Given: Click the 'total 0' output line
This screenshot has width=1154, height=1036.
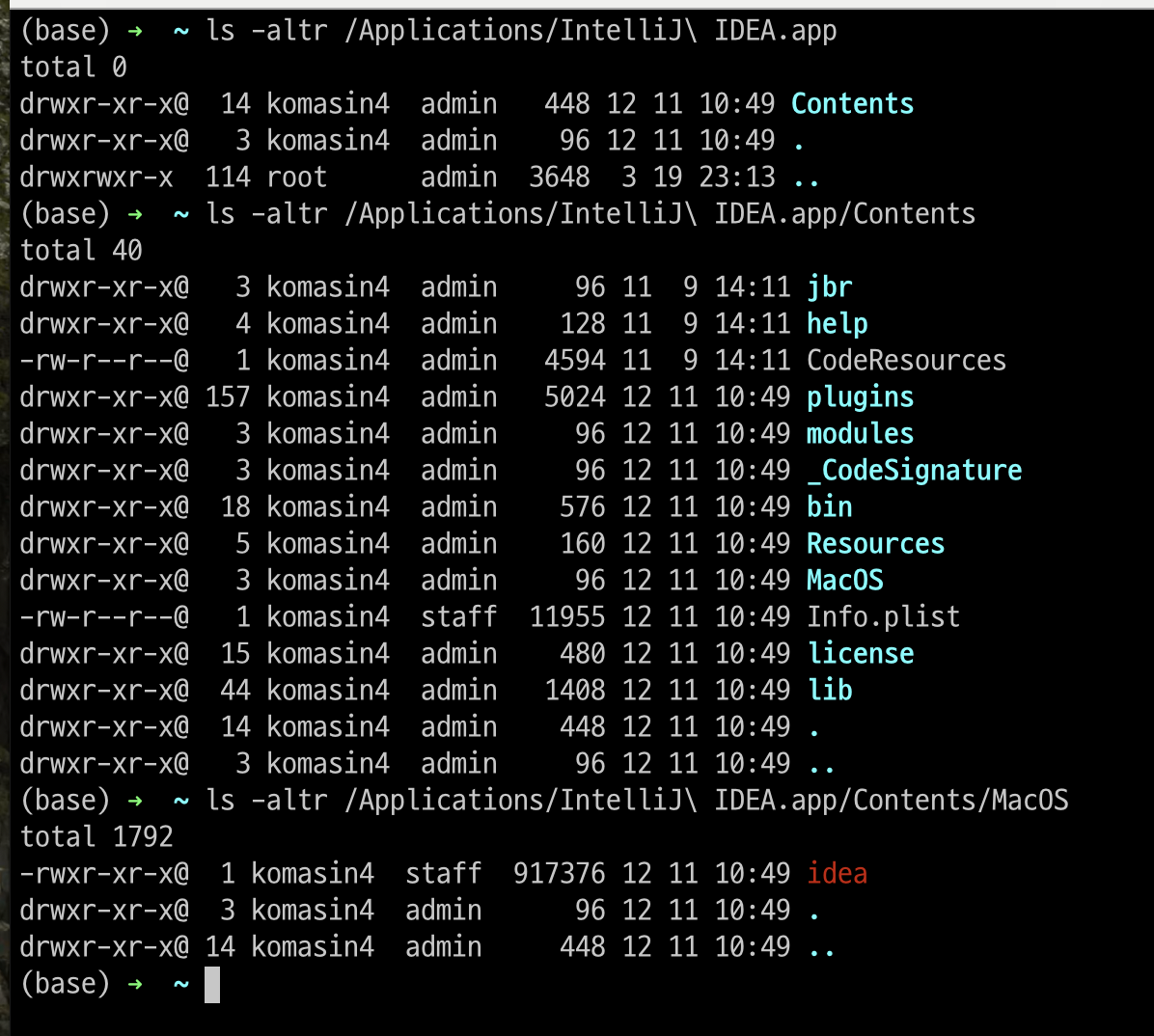Looking at the screenshot, I should point(73,67).
